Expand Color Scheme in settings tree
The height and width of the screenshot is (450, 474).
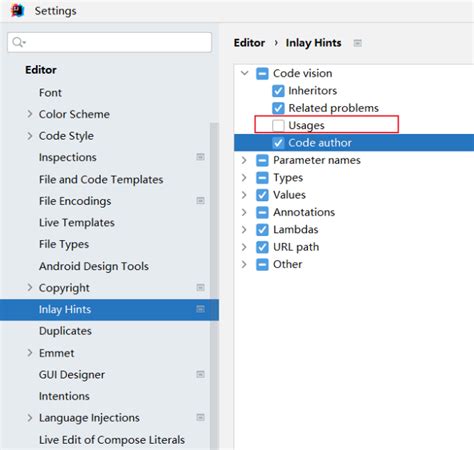[30, 114]
